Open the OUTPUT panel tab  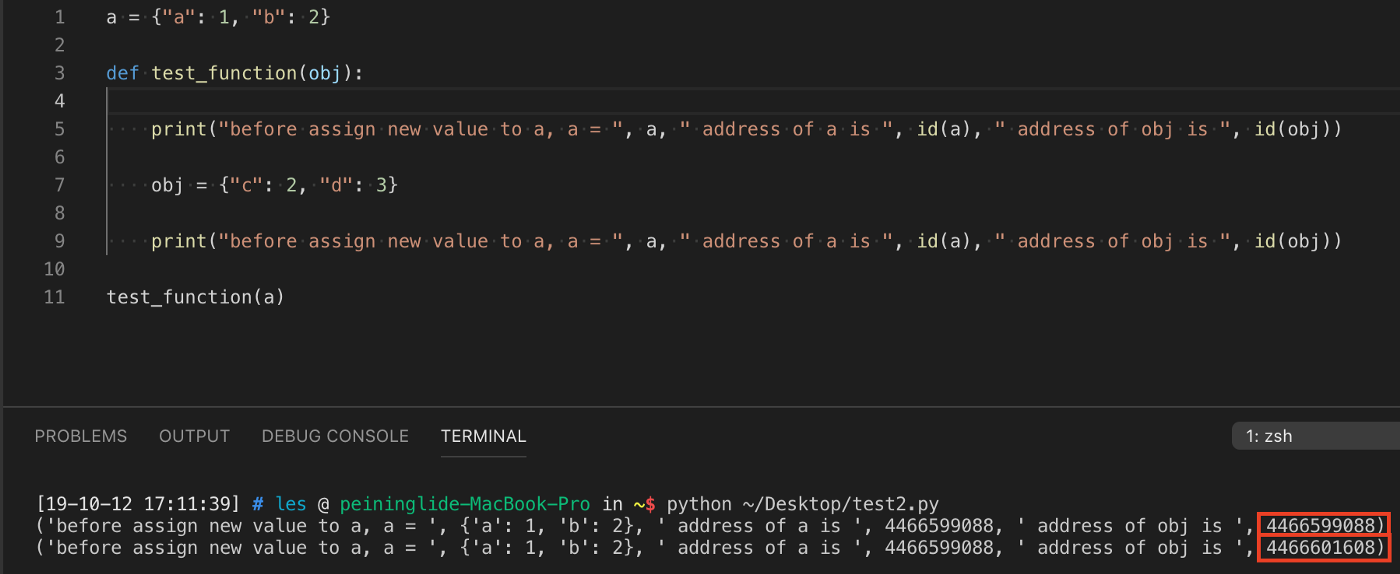coord(194,436)
